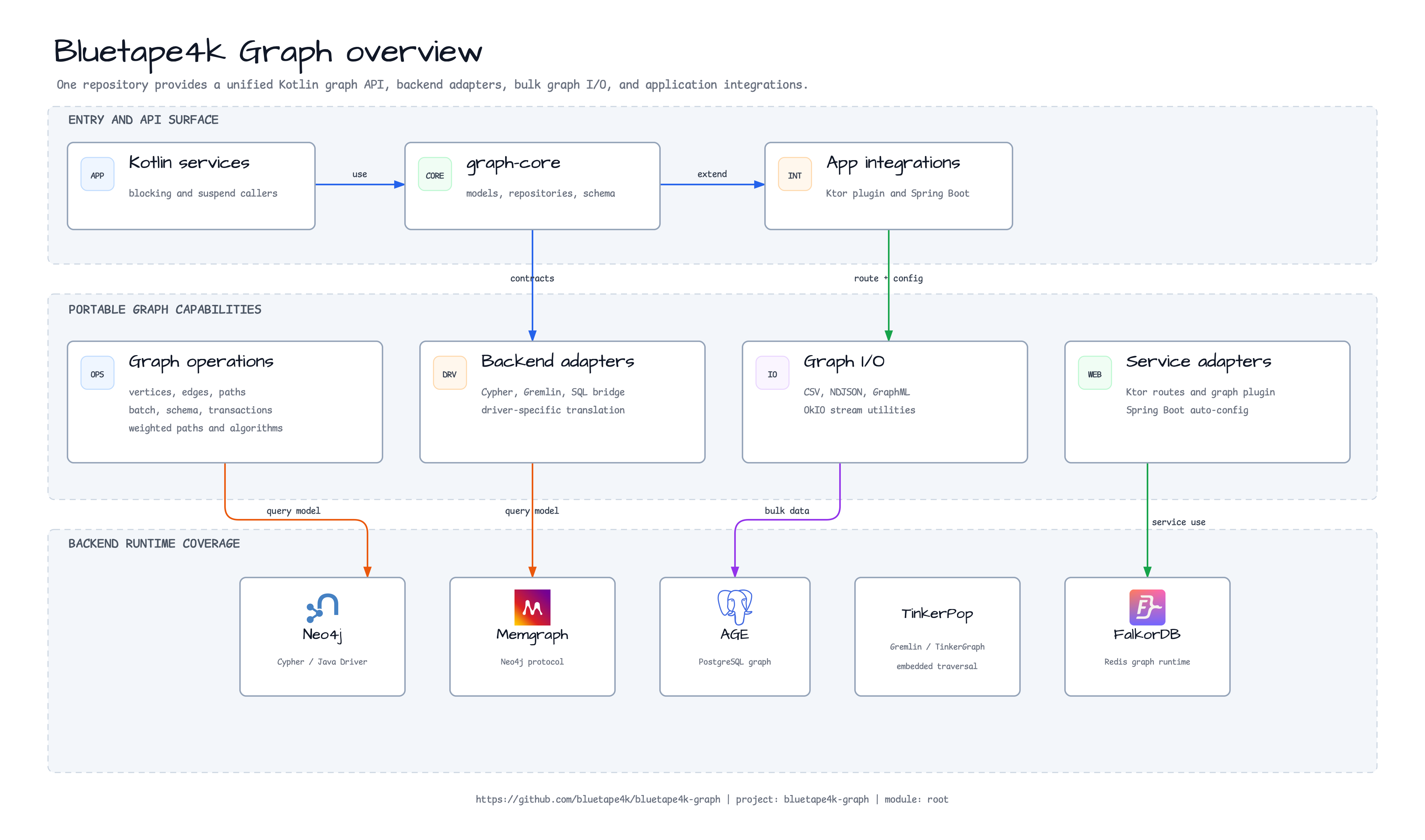Click 'driver-specific translation' line
The image size is (1425, 840).
coord(553,410)
